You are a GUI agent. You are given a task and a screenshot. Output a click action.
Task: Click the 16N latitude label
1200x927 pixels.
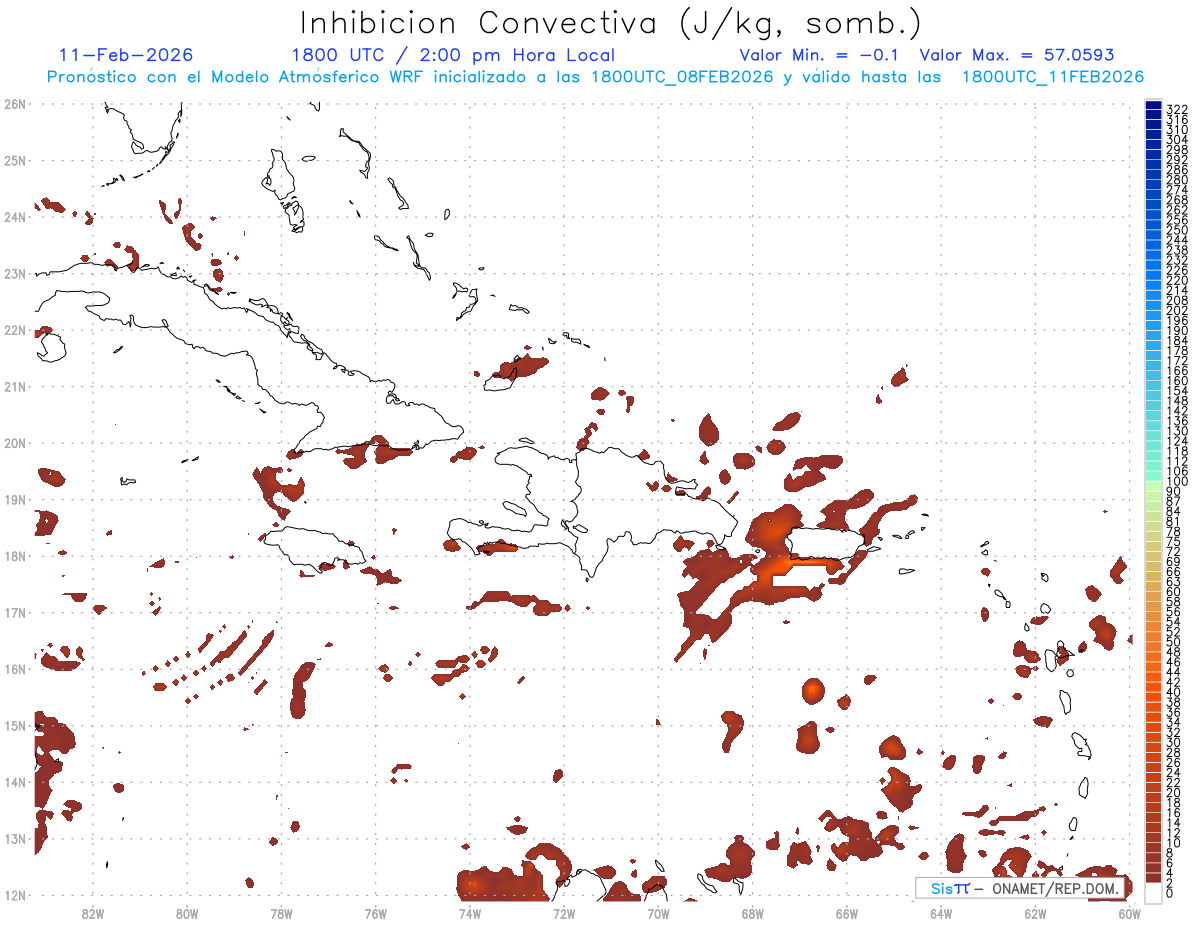[14, 669]
